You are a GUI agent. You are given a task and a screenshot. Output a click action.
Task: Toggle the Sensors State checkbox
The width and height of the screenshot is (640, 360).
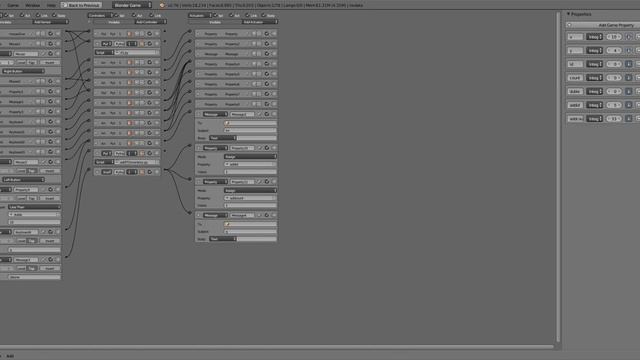coord(55,15)
